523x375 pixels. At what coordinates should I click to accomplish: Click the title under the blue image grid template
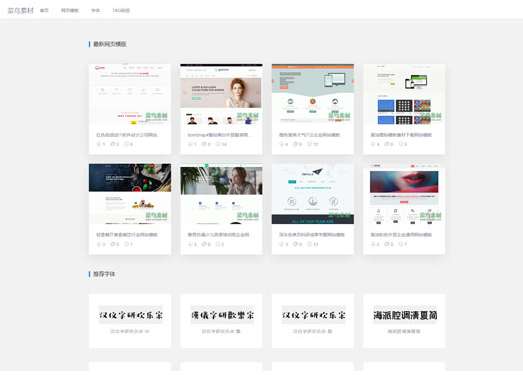click(401, 135)
